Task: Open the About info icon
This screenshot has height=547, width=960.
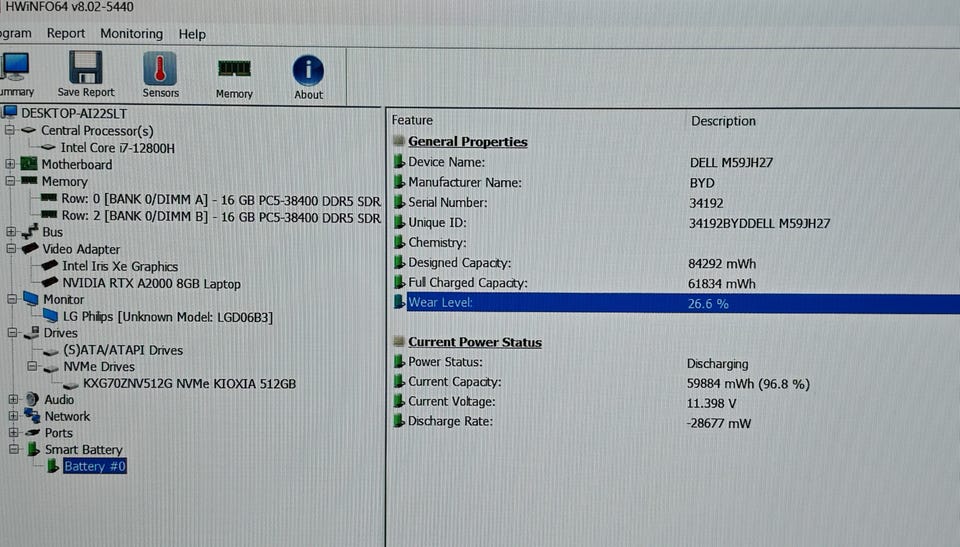Action: point(308,70)
